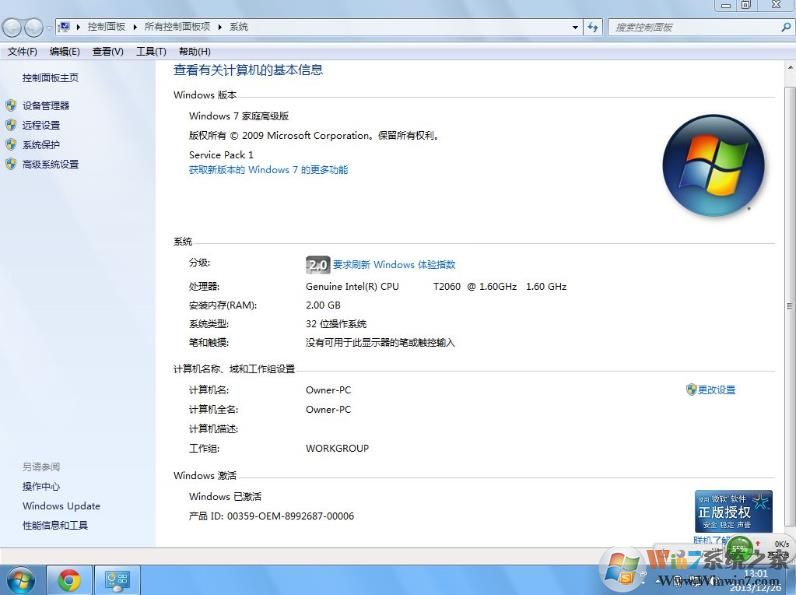Launch Chrome from the taskbar

(69, 579)
